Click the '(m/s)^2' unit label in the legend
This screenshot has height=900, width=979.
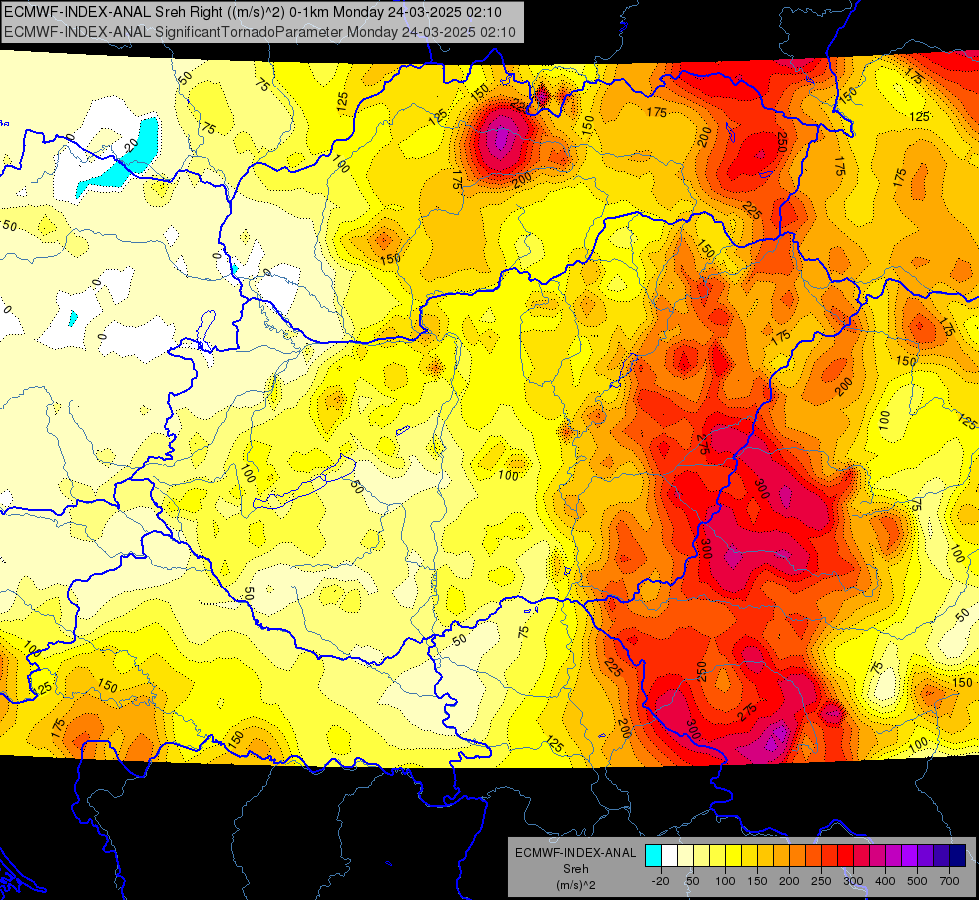pos(576,885)
